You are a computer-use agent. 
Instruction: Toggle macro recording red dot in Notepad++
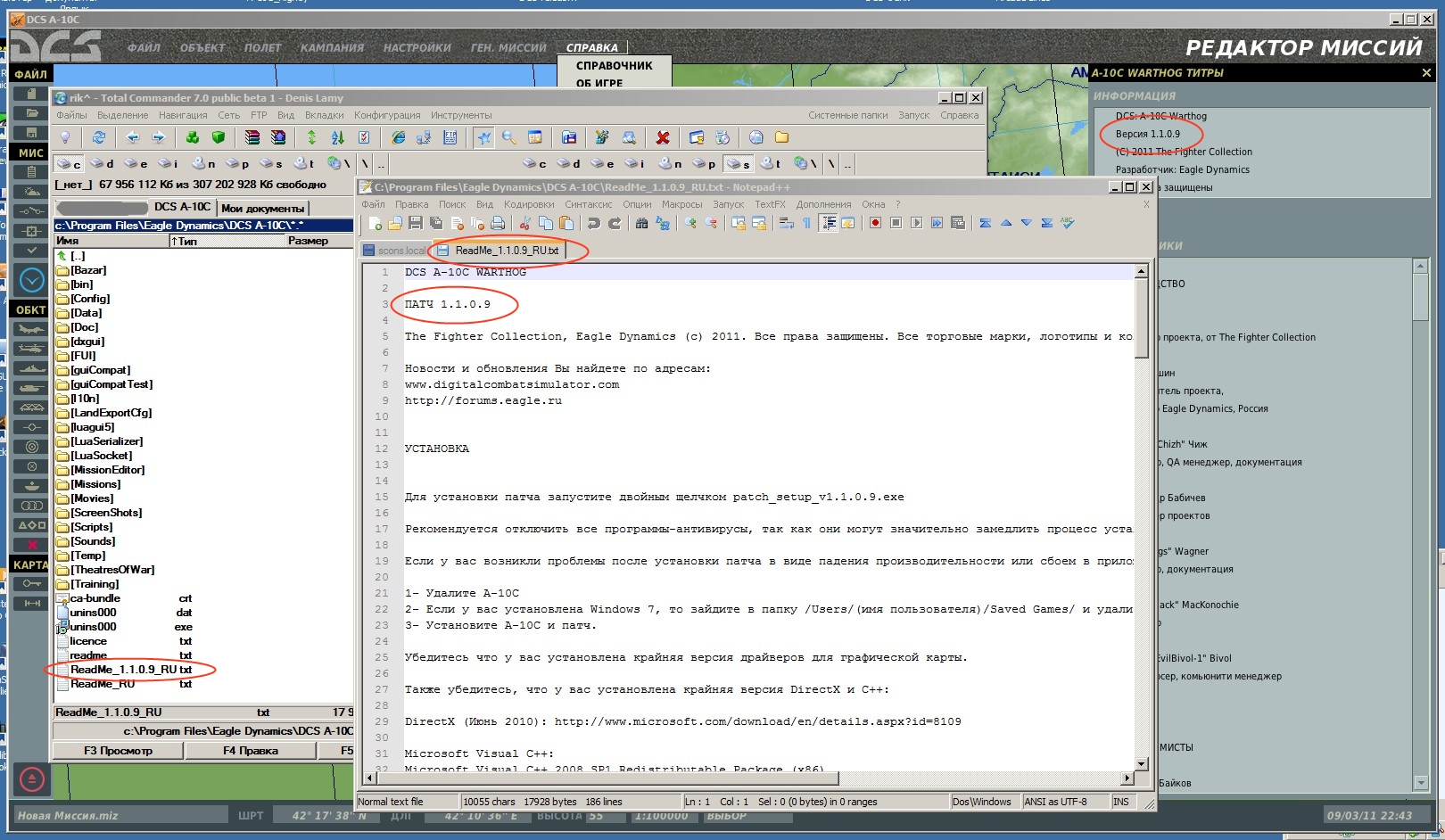tap(876, 223)
